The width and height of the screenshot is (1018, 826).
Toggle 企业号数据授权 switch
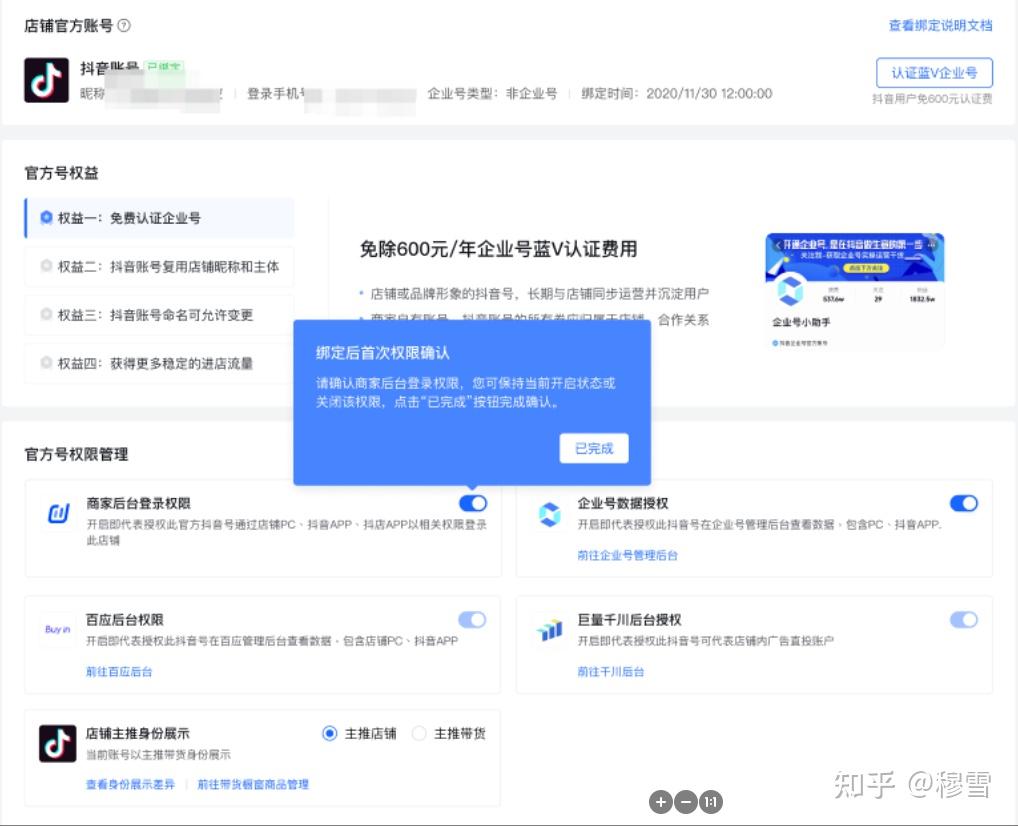[963, 503]
